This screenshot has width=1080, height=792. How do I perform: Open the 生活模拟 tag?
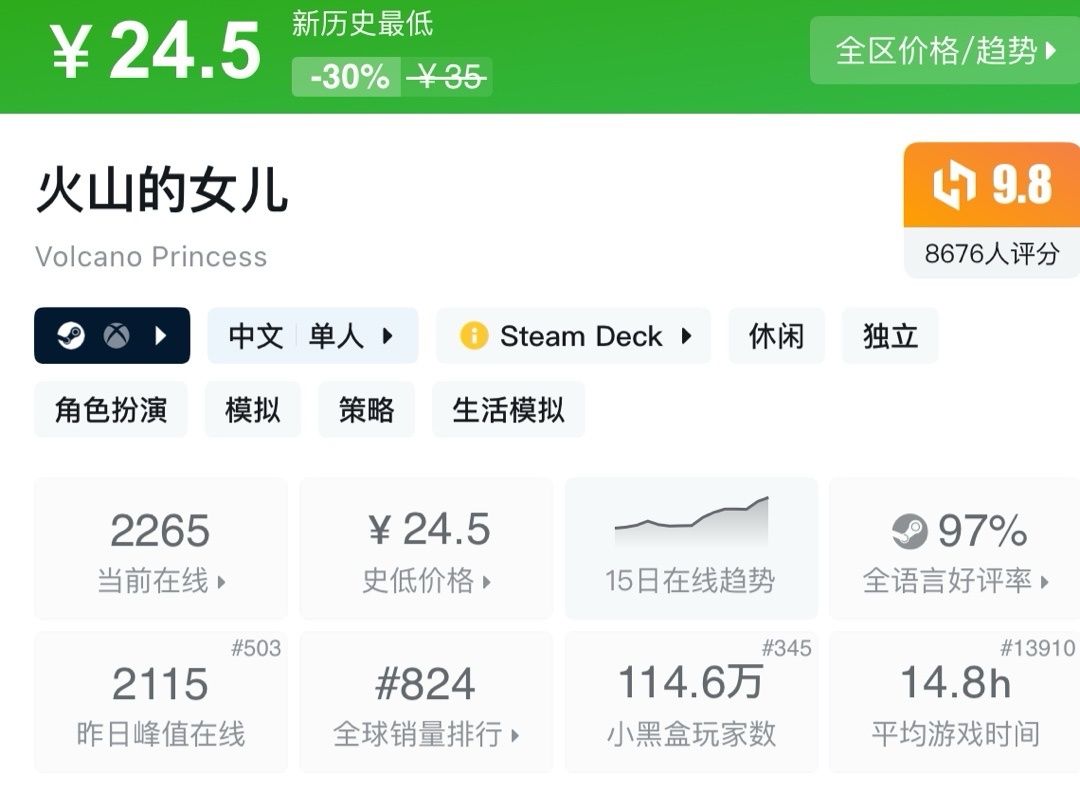(x=508, y=410)
